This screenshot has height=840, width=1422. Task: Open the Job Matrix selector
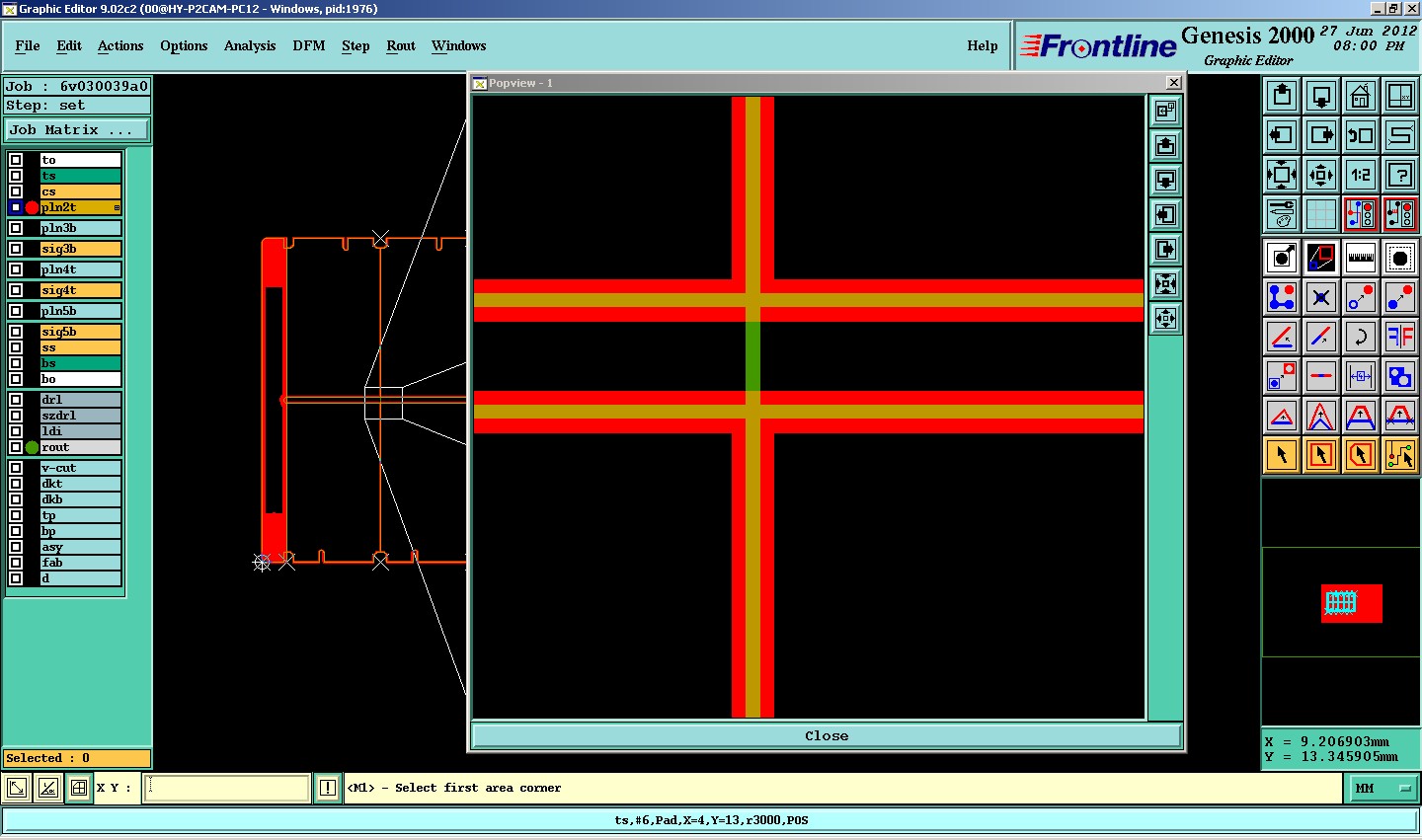77,129
